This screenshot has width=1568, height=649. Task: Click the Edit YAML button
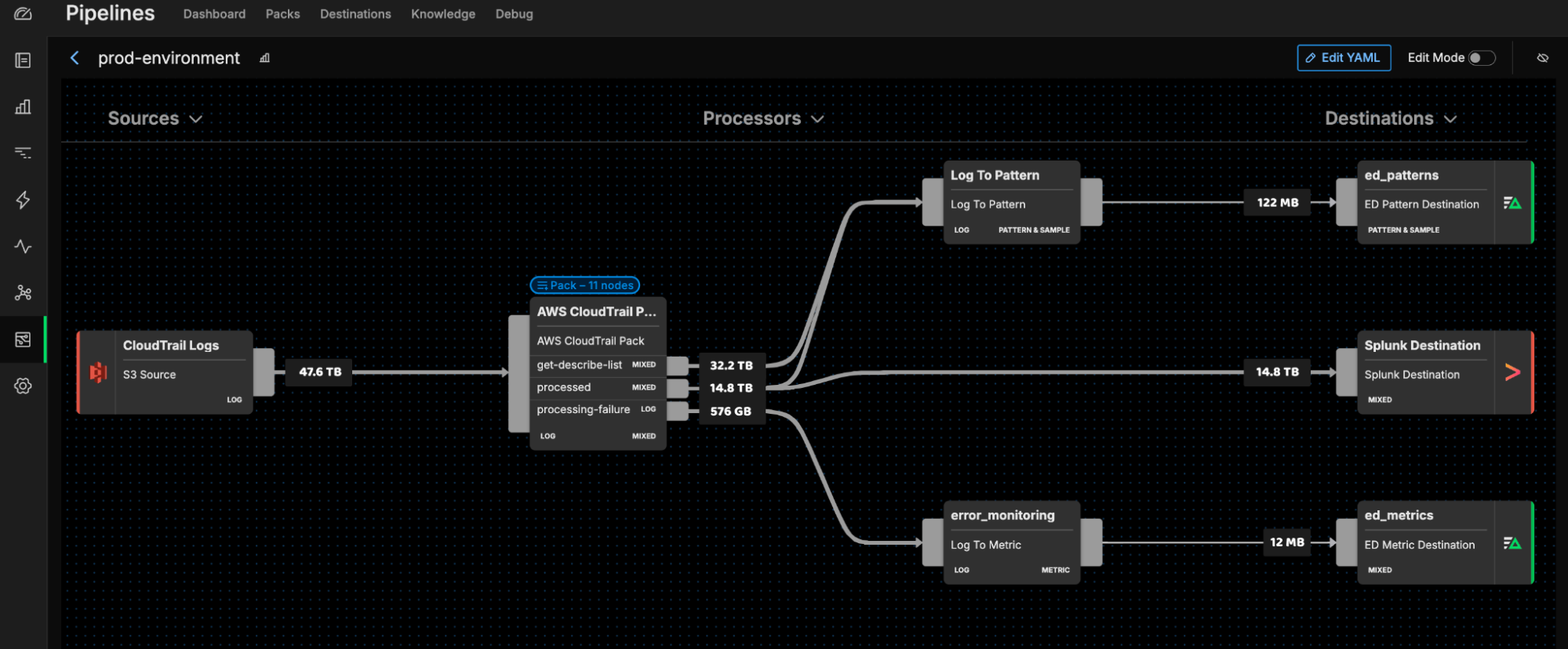[1343, 58]
